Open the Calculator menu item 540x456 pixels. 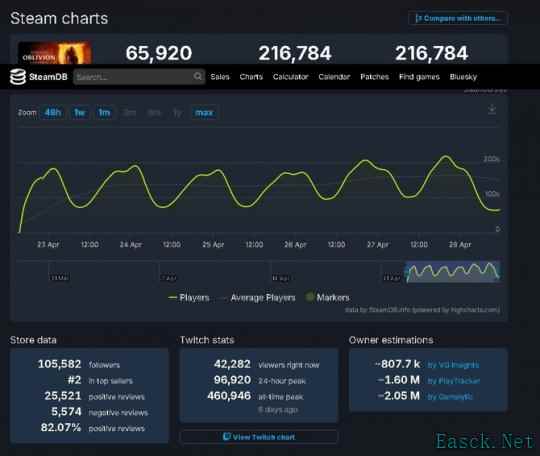(x=290, y=77)
